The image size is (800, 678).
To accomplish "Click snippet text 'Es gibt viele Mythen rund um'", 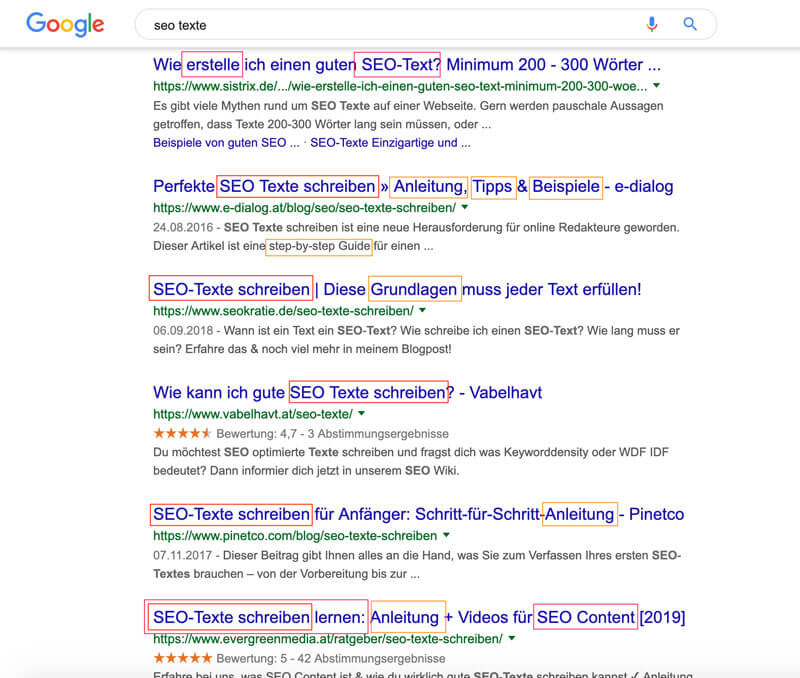I will pyautogui.click(x=231, y=106).
